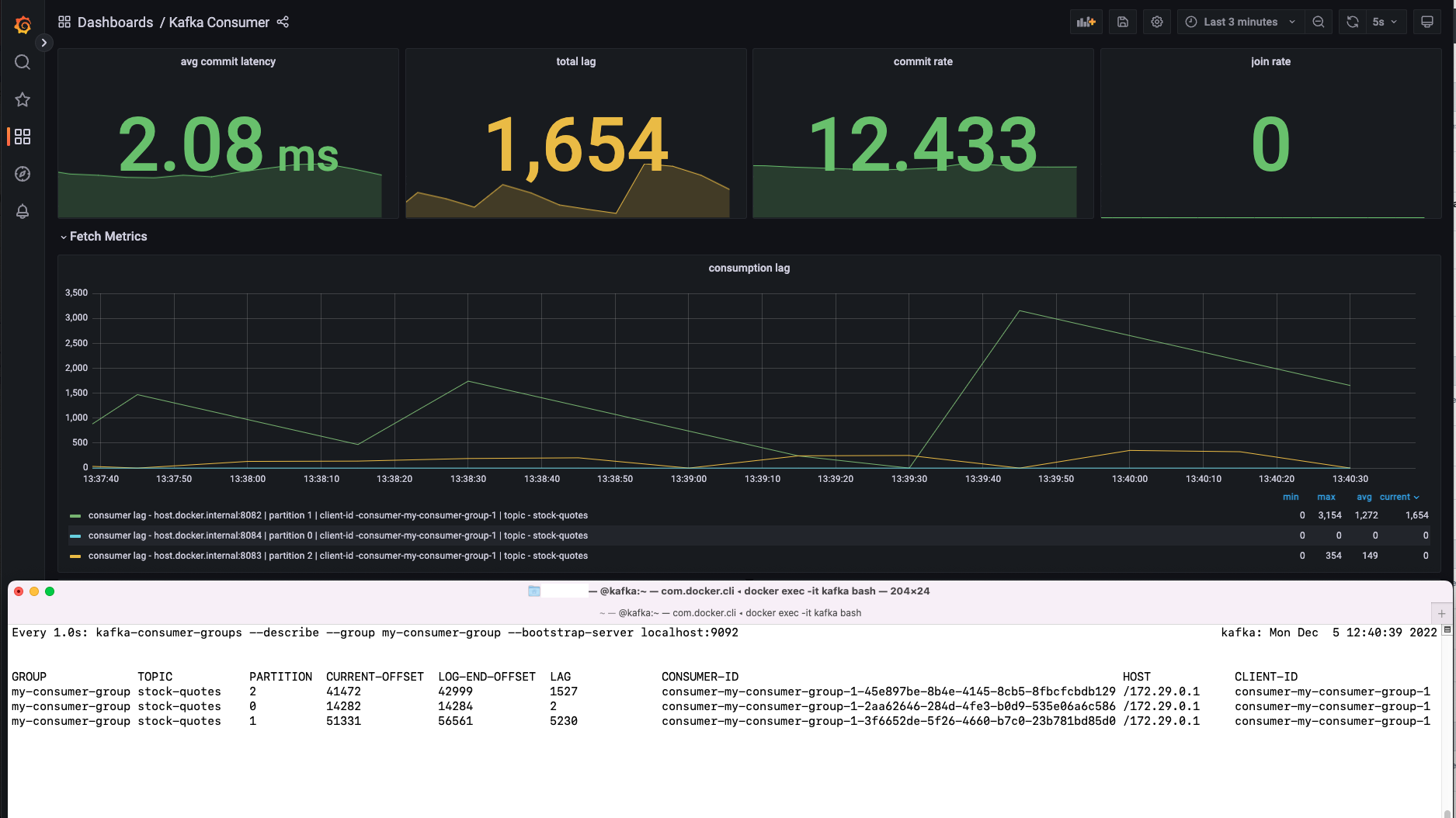Open the Grafana home logo

pos(23,25)
